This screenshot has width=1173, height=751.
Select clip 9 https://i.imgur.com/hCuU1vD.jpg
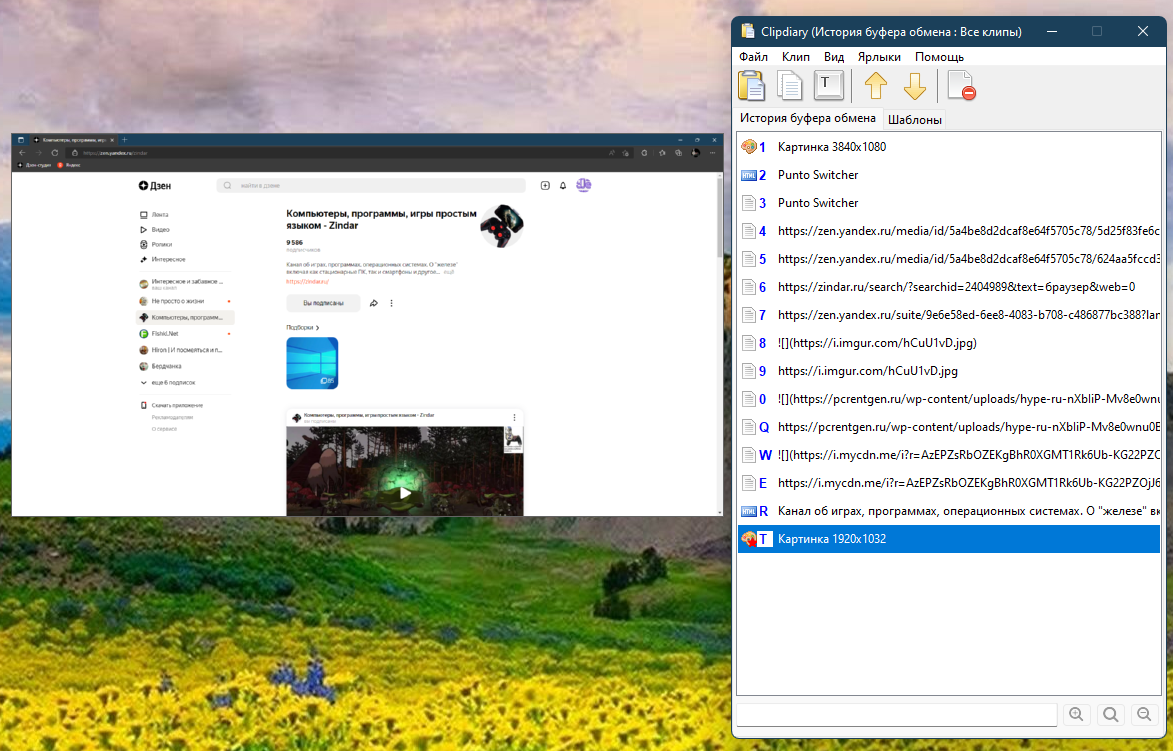pyautogui.click(x=949, y=371)
